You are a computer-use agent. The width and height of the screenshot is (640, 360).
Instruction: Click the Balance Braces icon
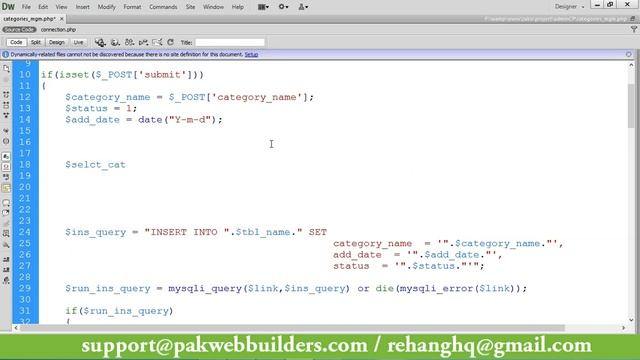pyautogui.click(x=6, y=141)
